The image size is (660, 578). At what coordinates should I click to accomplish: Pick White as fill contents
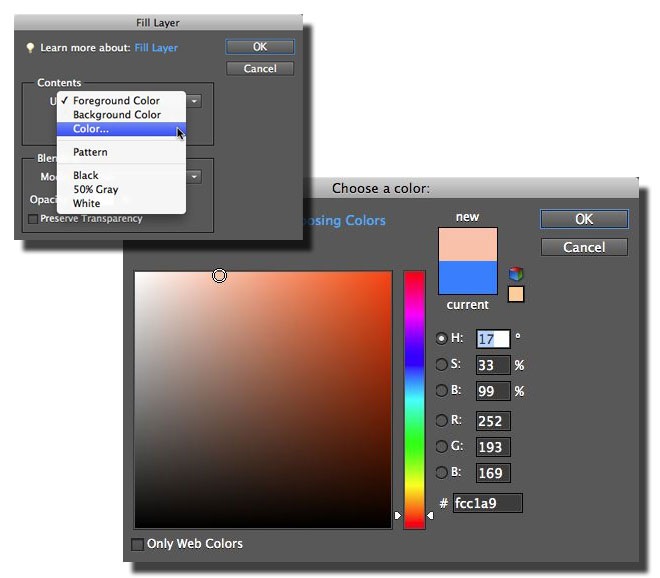click(121, 203)
